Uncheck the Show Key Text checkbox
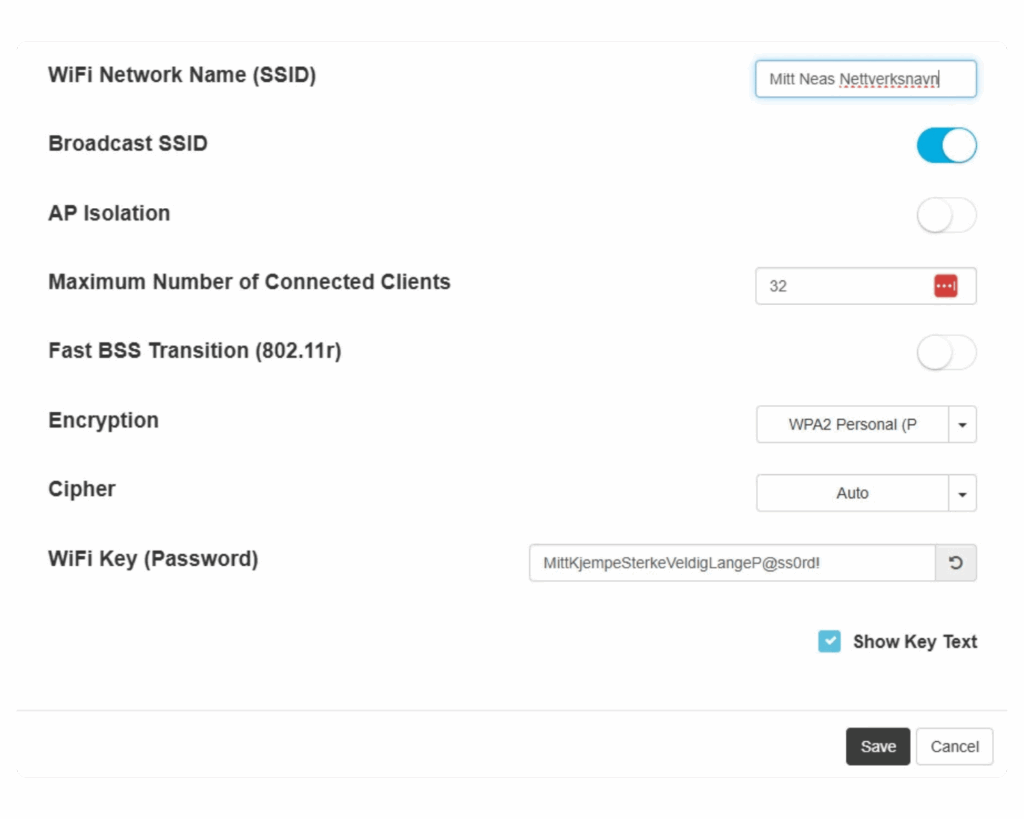 point(829,641)
